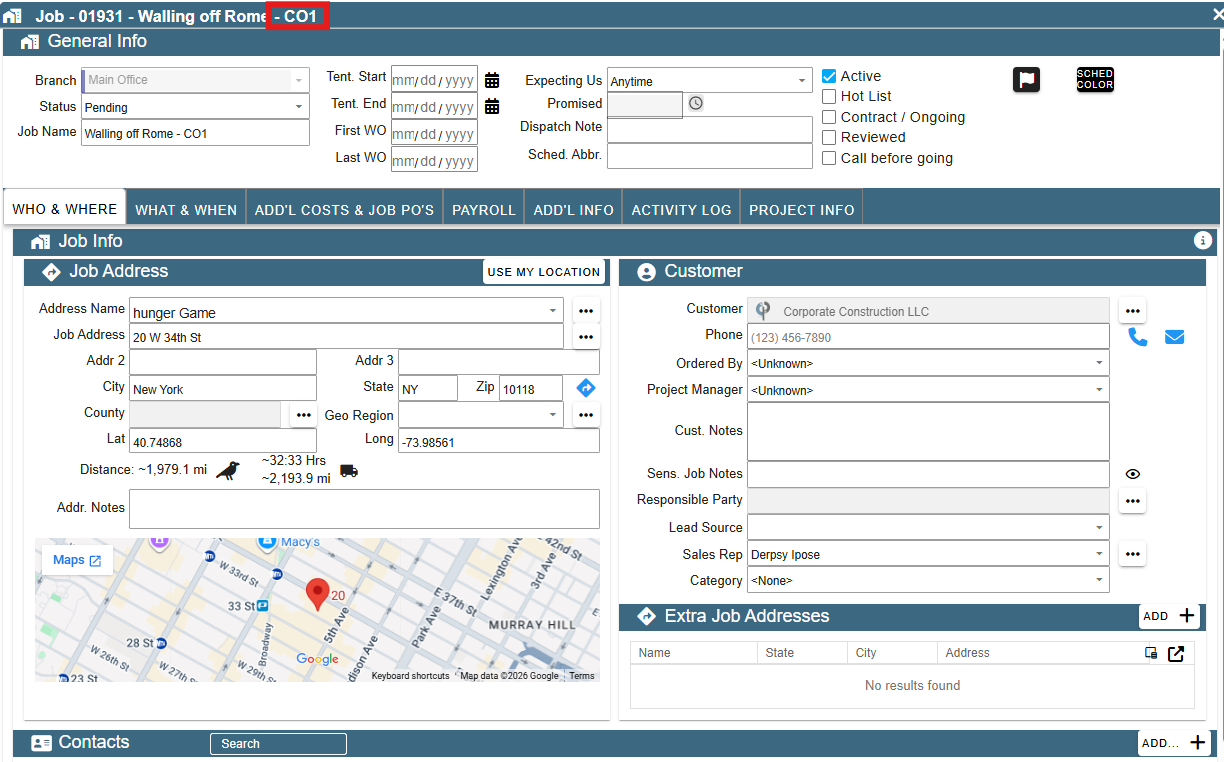Viewport: 1224px width, 762px height.
Task: Open the Maps link on map
Action: click(x=77, y=560)
